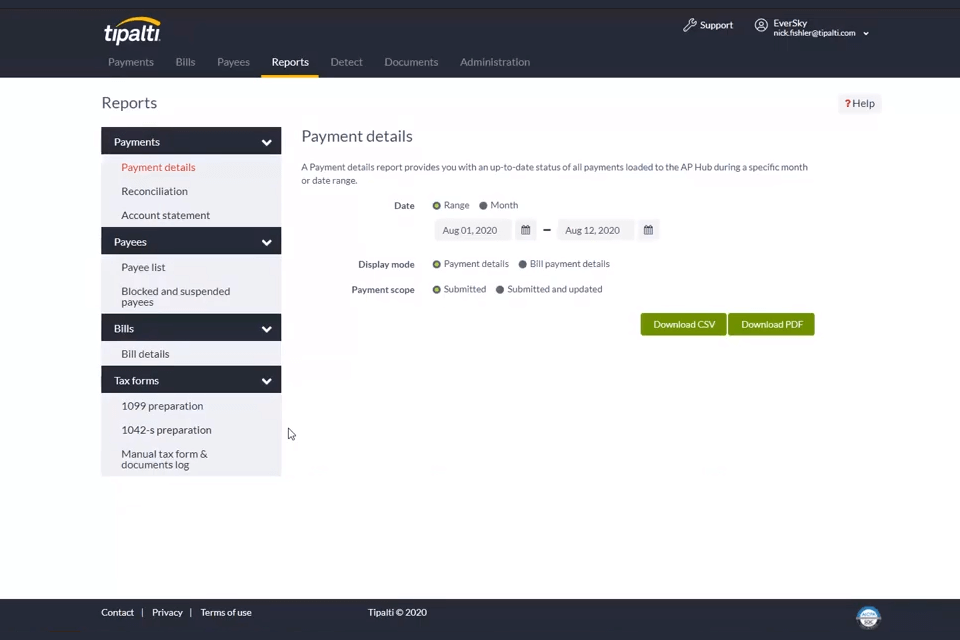This screenshot has width=960, height=640.
Task: Open the start date calendar picker
Action: [x=525, y=230]
